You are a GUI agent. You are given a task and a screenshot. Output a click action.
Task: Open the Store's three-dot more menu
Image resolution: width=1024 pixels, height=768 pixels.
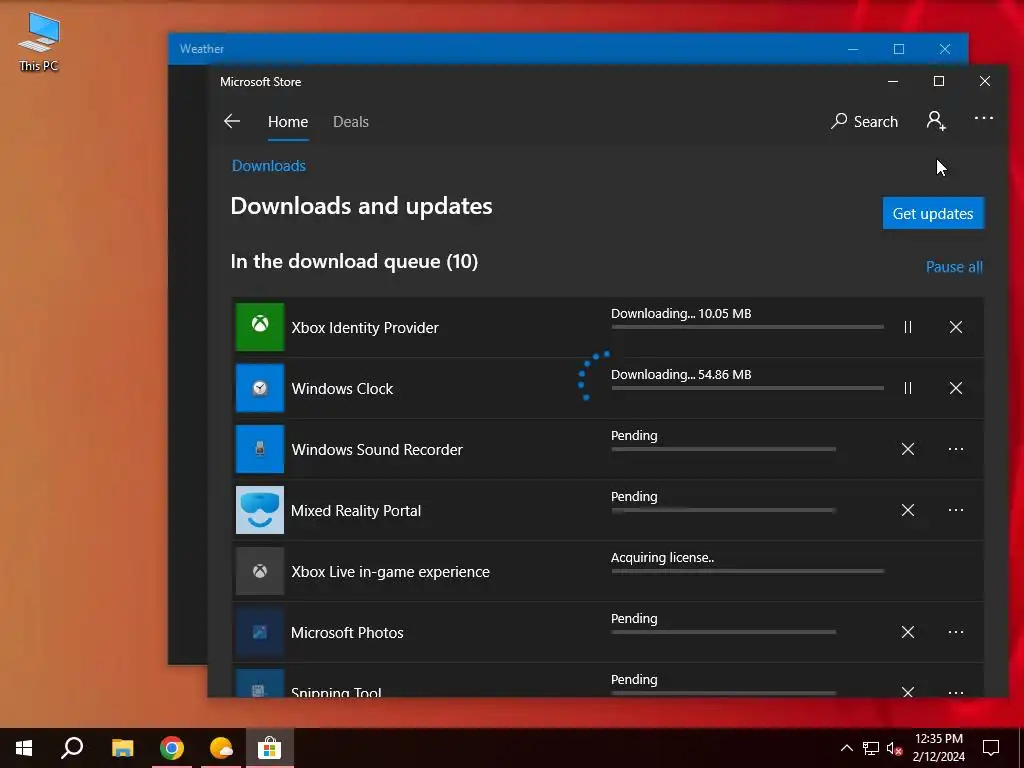[984, 118]
